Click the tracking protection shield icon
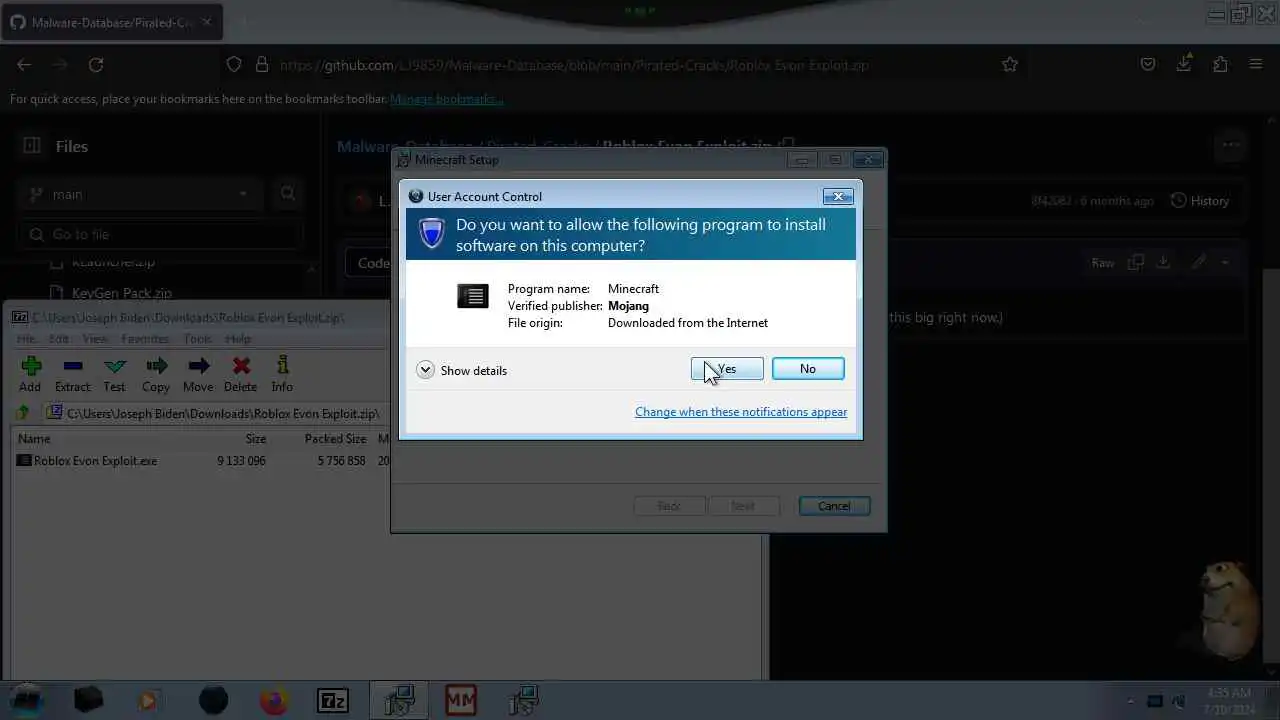This screenshot has width=1280, height=720. point(234,65)
